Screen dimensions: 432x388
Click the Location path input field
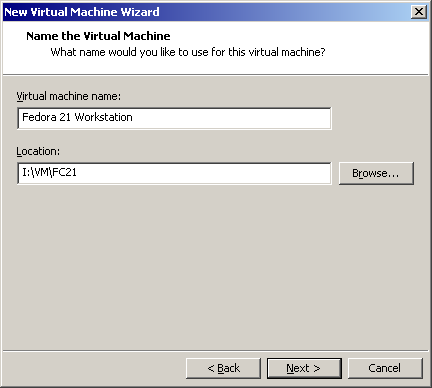click(174, 173)
